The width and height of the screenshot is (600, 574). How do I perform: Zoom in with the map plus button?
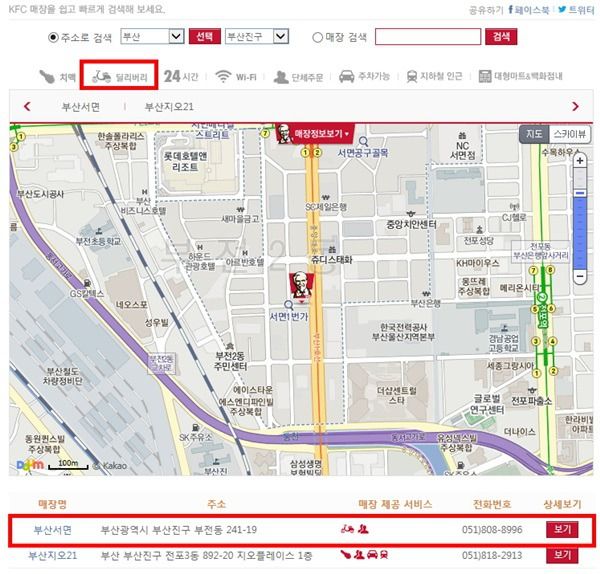[x=580, y=161]
